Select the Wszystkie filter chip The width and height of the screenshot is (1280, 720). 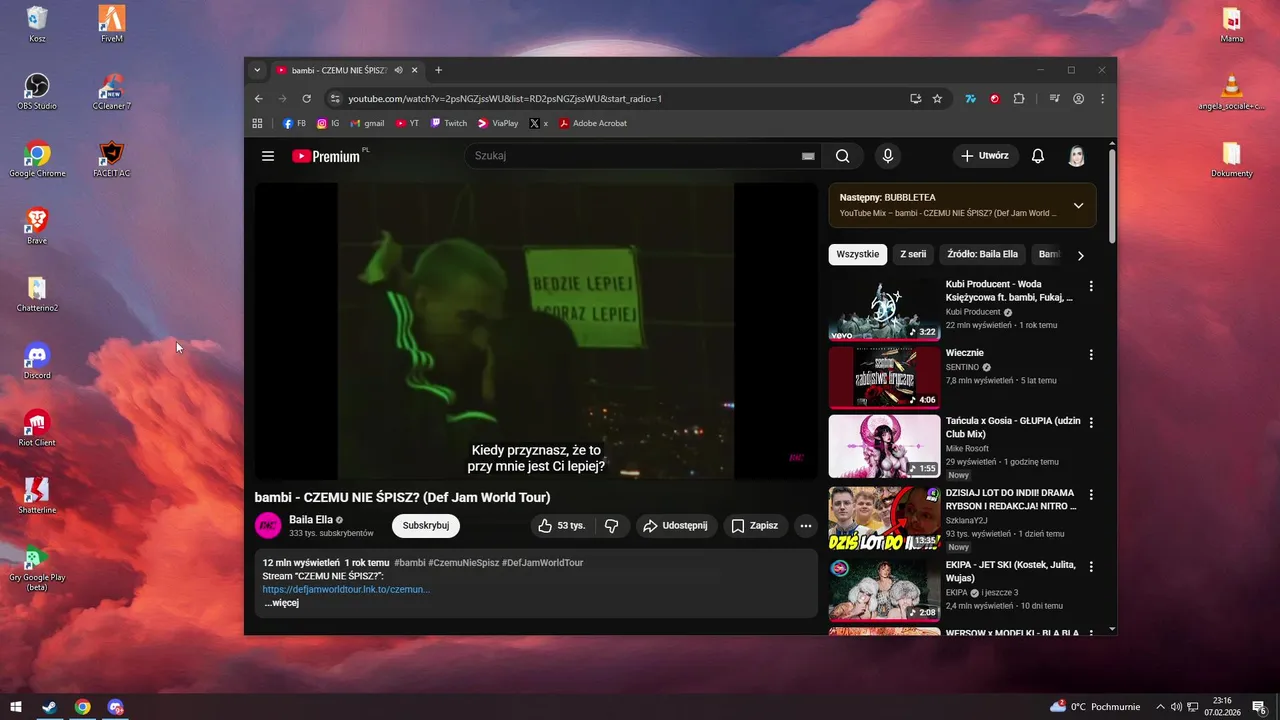coord(858,254)
